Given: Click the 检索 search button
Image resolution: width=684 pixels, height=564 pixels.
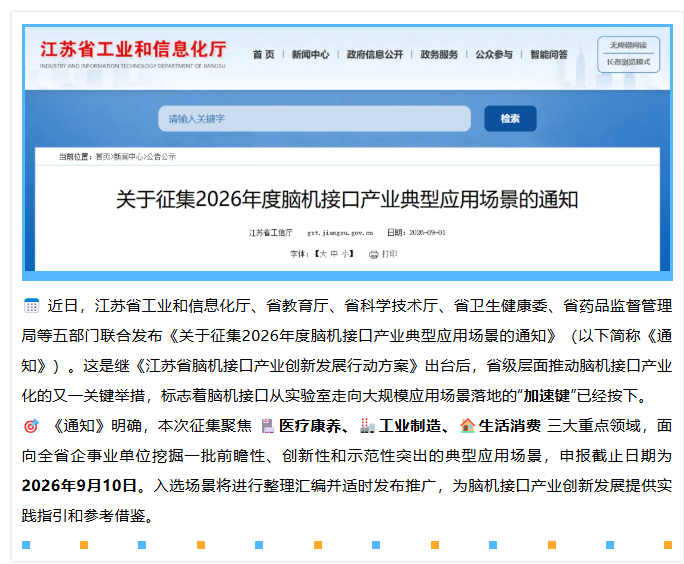Looking at the screenshot, I should tap(510, 119).
